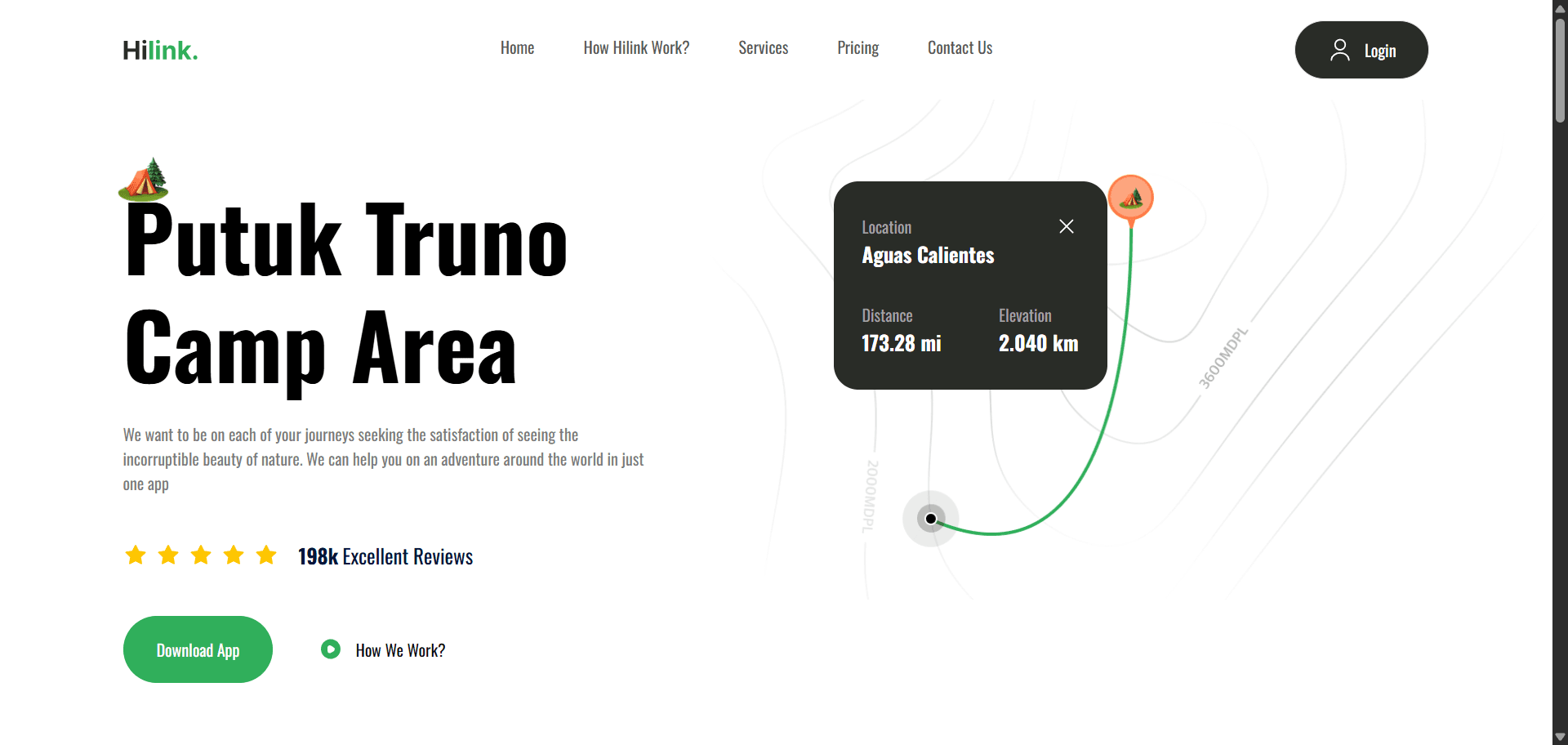Open Contact Us page
This screenshot has width=1568, height=745.
[960, 48]
